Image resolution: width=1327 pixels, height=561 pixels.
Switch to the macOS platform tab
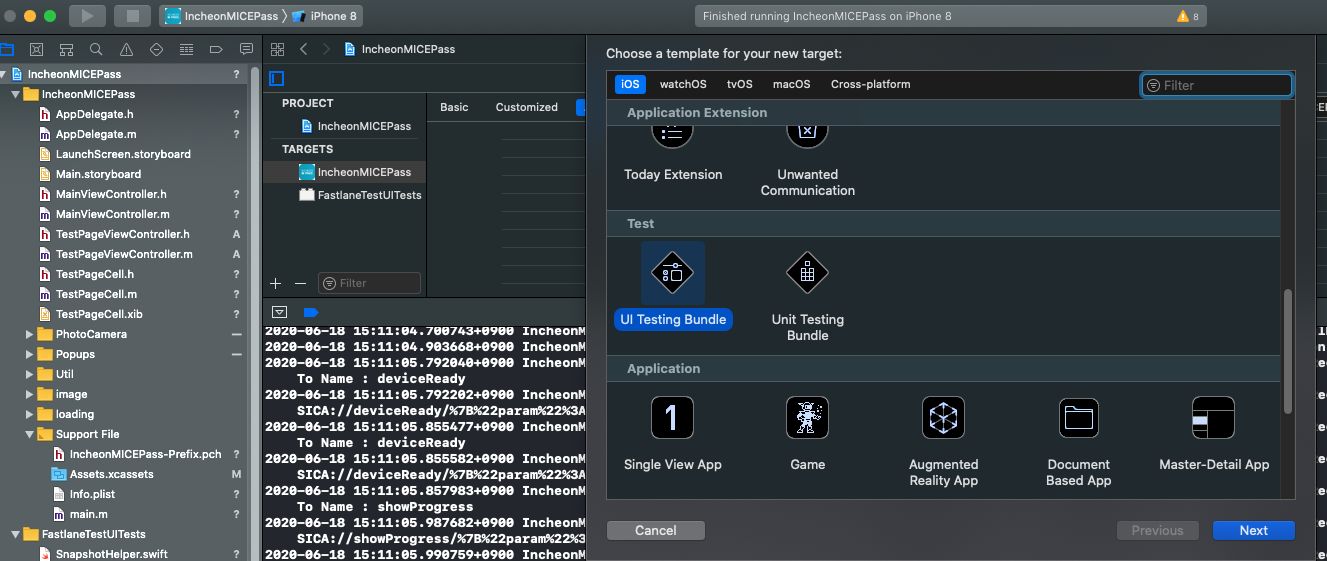[791, 84]
